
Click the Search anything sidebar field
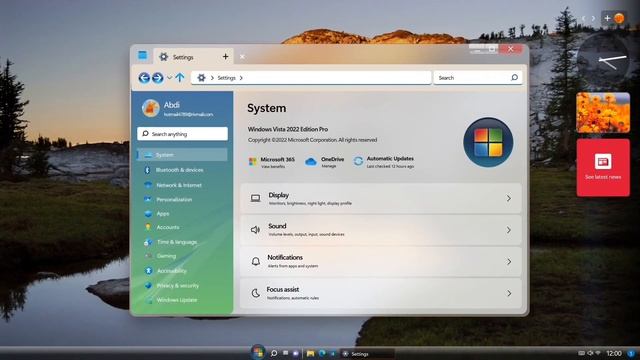182,134
